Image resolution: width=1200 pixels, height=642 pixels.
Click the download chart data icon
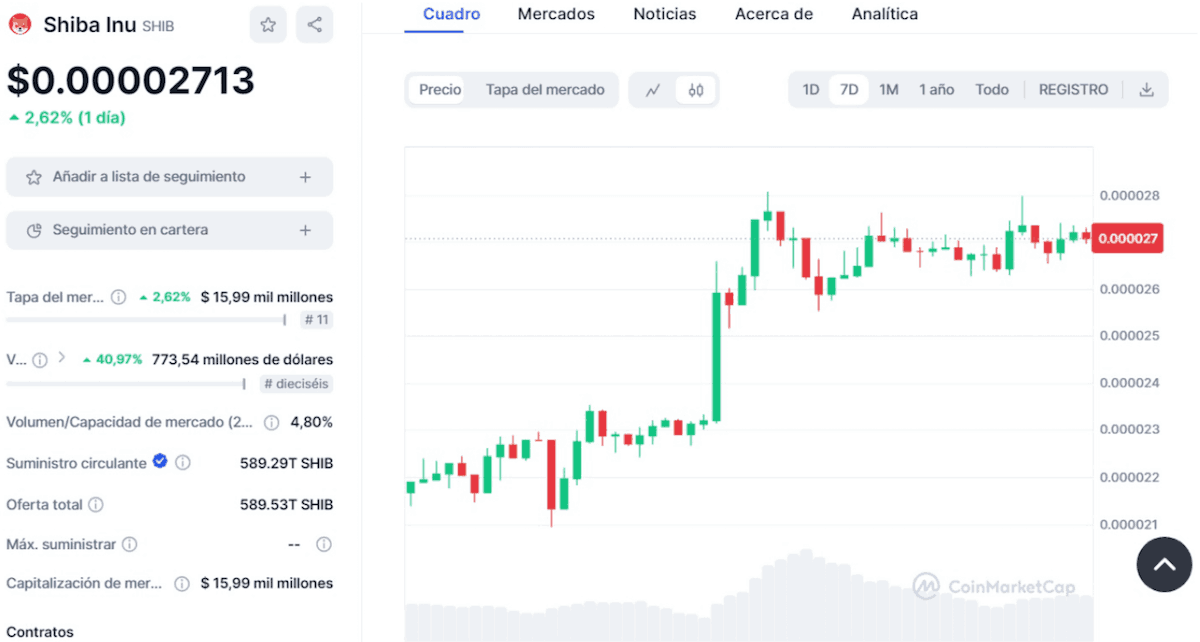pos(1146,90)
